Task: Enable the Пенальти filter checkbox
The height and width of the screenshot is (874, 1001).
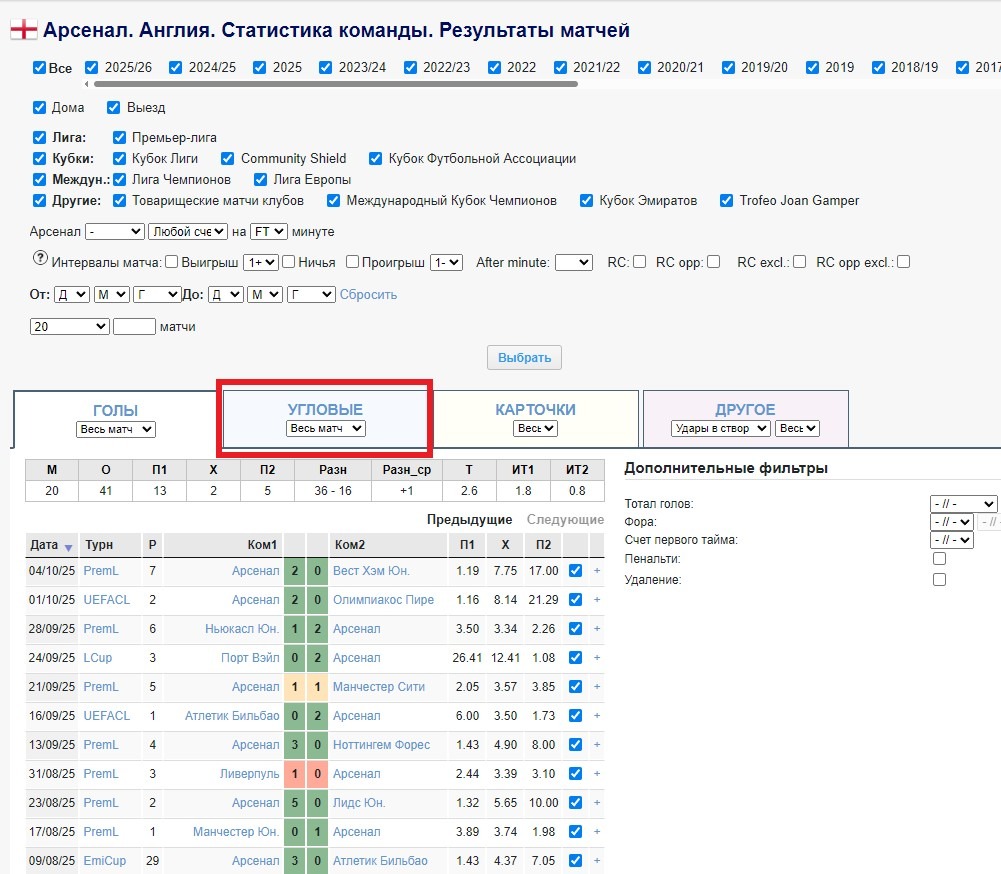Action: tap(939, 559)
